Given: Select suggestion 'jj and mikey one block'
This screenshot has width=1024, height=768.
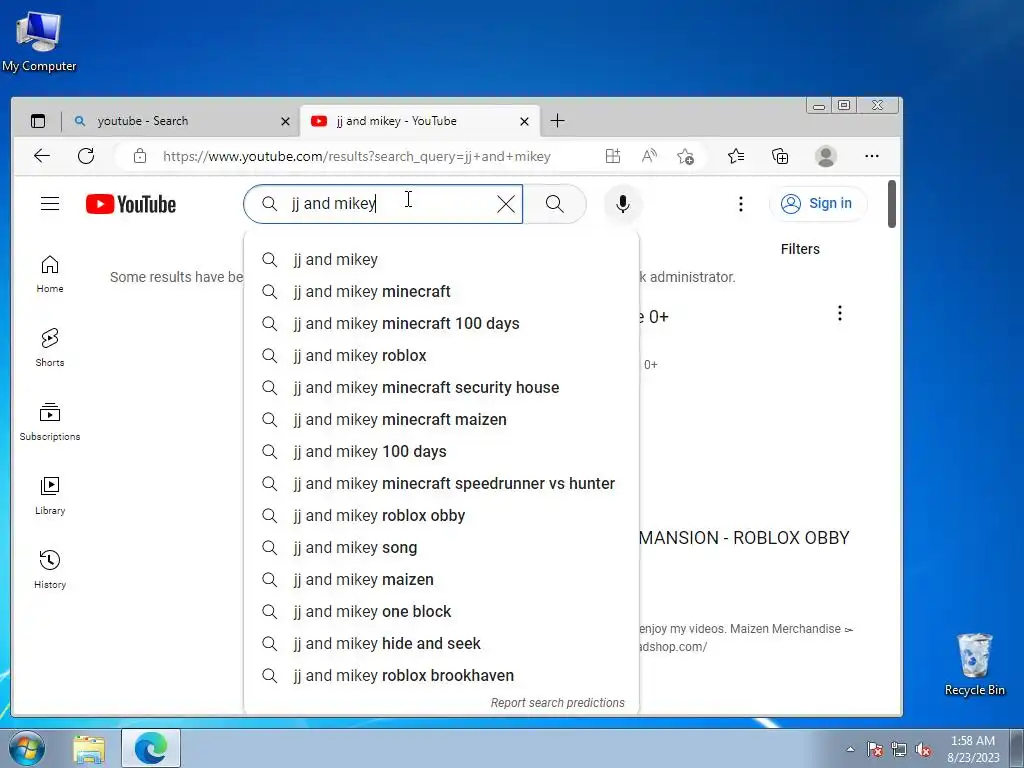Looking at the screenshot, I should click(x=441, y=611).
